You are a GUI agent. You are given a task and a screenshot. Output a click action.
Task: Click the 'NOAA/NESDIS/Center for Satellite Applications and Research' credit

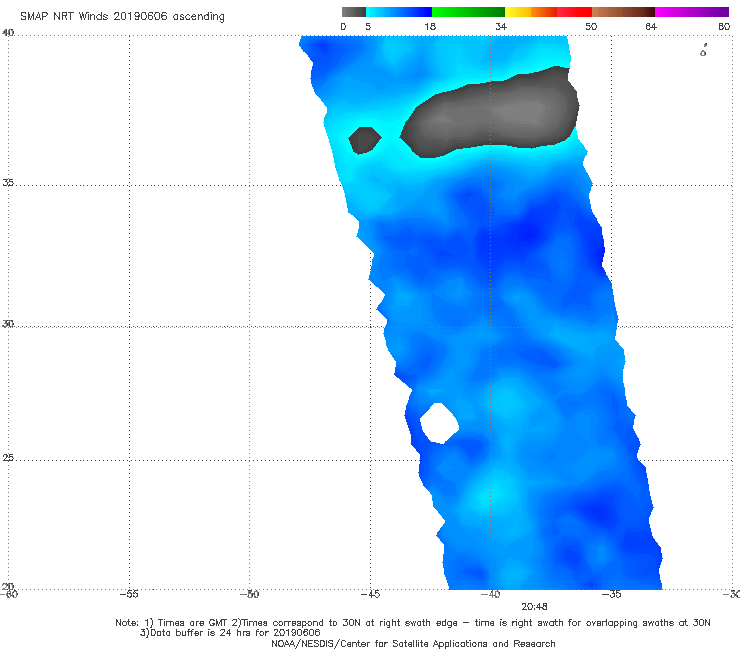click(x=413, y=644)
